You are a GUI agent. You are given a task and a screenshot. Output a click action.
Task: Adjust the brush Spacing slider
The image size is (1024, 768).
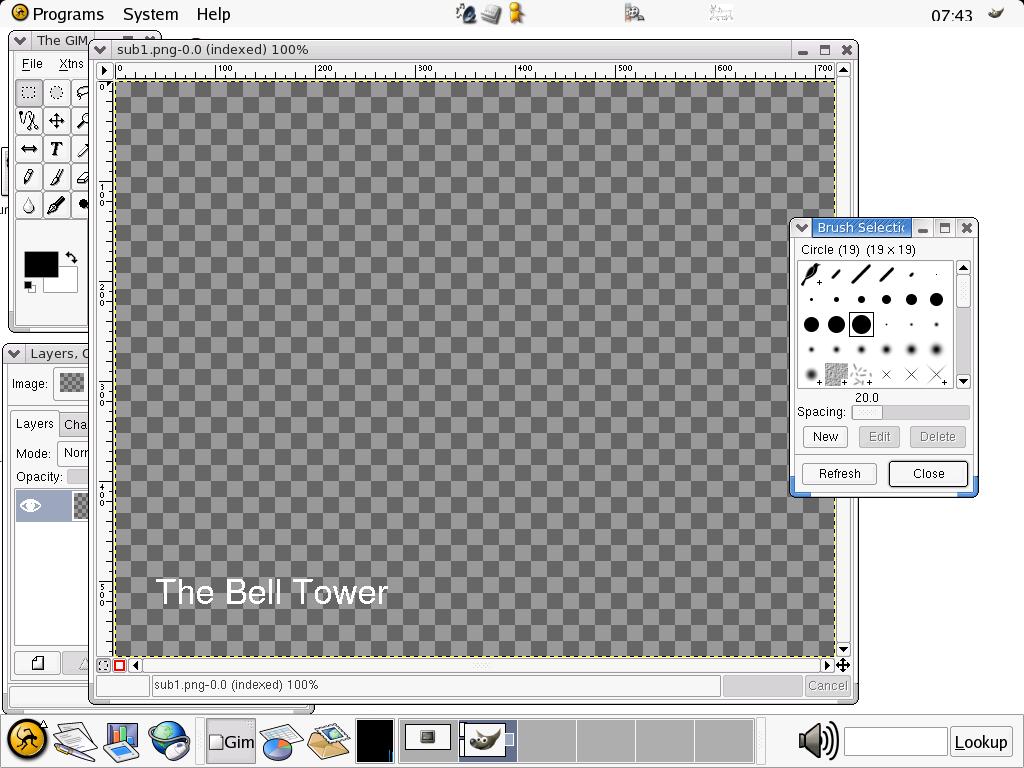click(910, 412)
